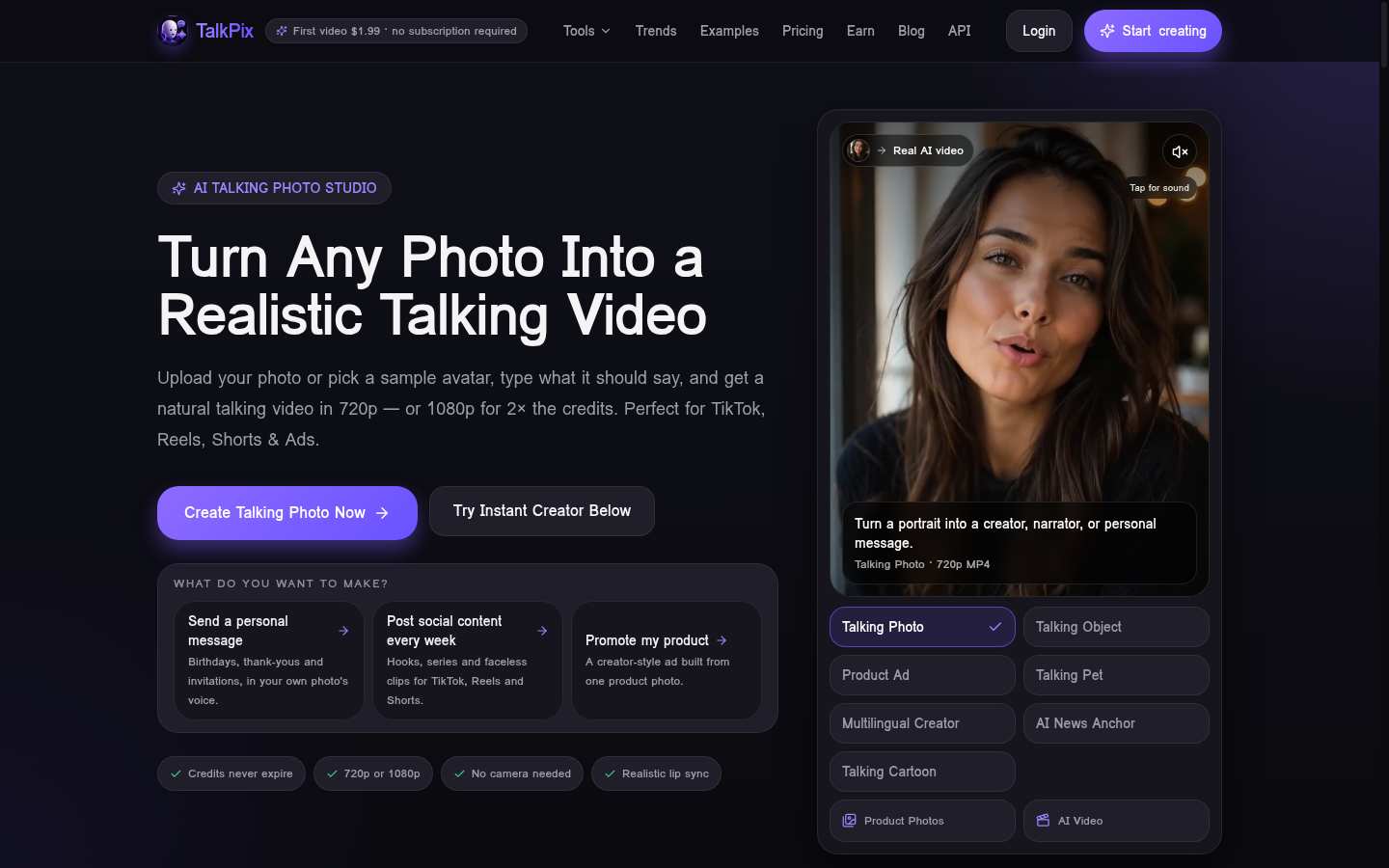This screenshot has width=1389, height=868.
Task: Open the AI Video tool
Action: (x=1116, y=821)
